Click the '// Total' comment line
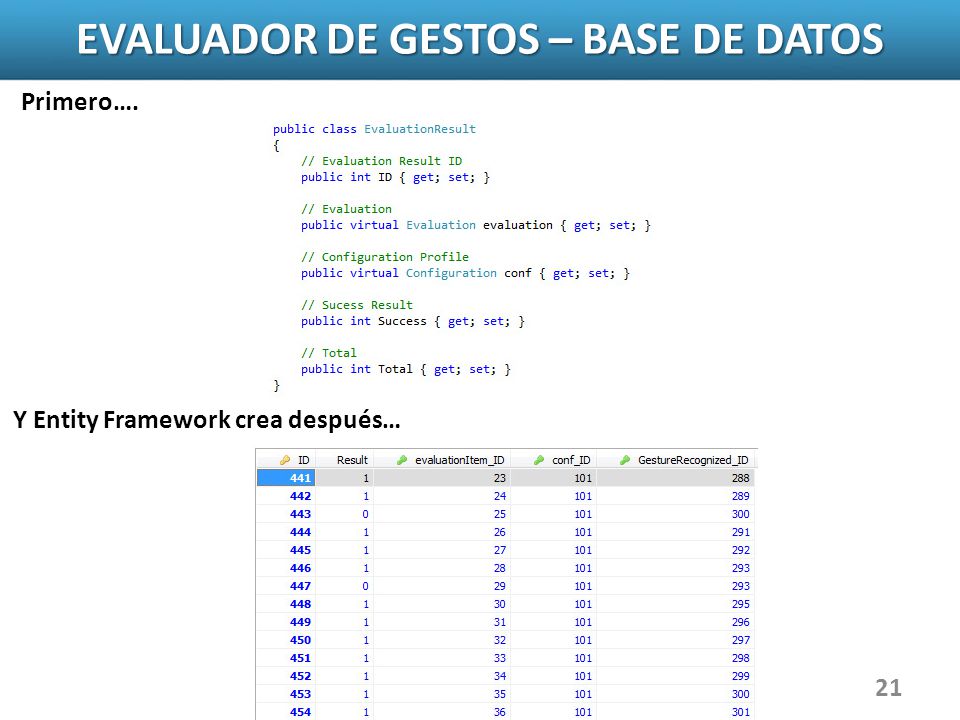 [328, 353]
